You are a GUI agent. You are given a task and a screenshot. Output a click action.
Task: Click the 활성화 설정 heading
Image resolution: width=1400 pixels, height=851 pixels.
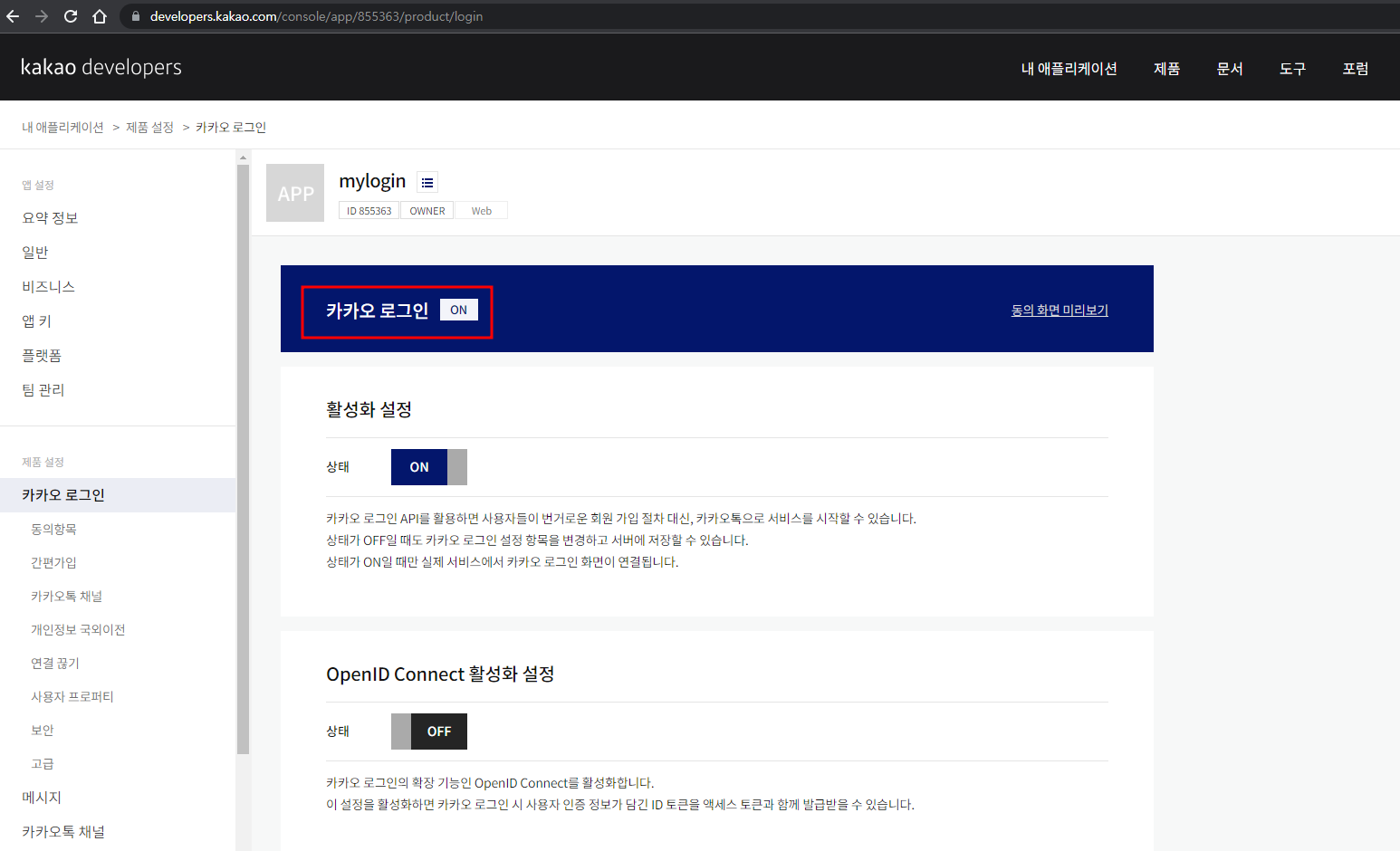369,409
